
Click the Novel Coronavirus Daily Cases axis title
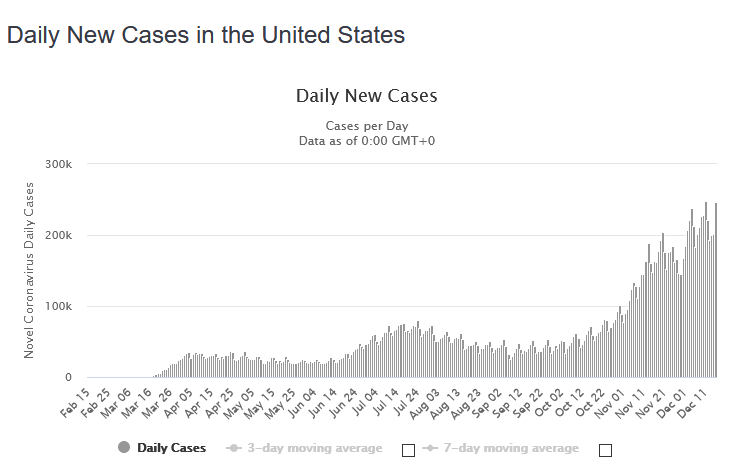pyautogui.click(x=29, y=270)
